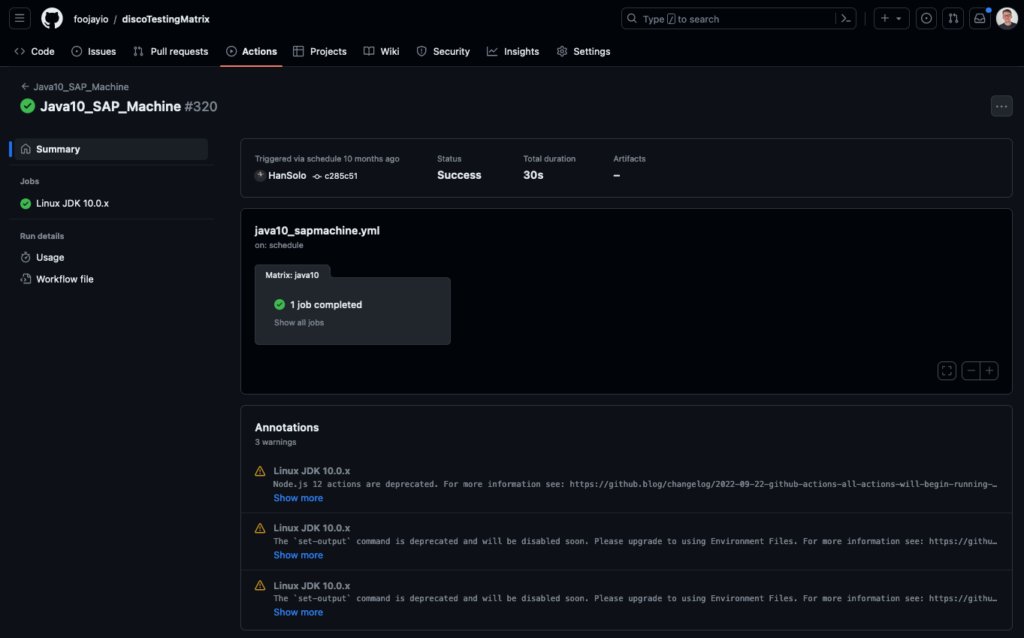This screenshot has height=638, width=1024.
Task: Click the search input field
Action: (738, 19)
